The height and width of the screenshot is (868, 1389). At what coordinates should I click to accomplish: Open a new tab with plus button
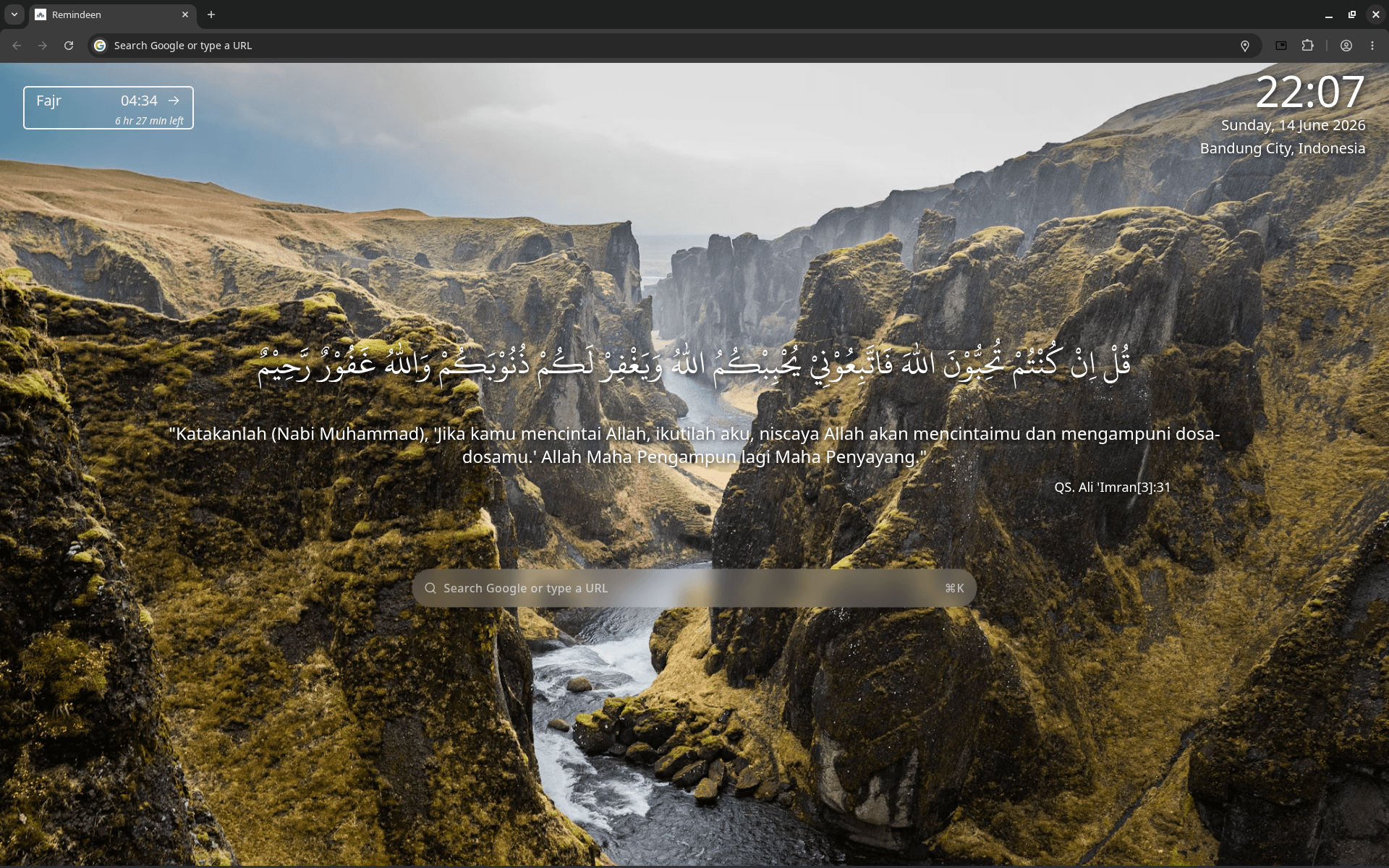pos(211,14)
